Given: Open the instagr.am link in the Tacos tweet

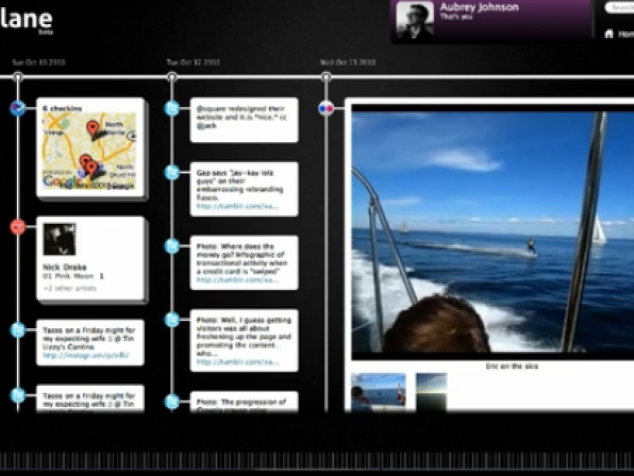Looking at the screenshot, I should pos(86,355).
